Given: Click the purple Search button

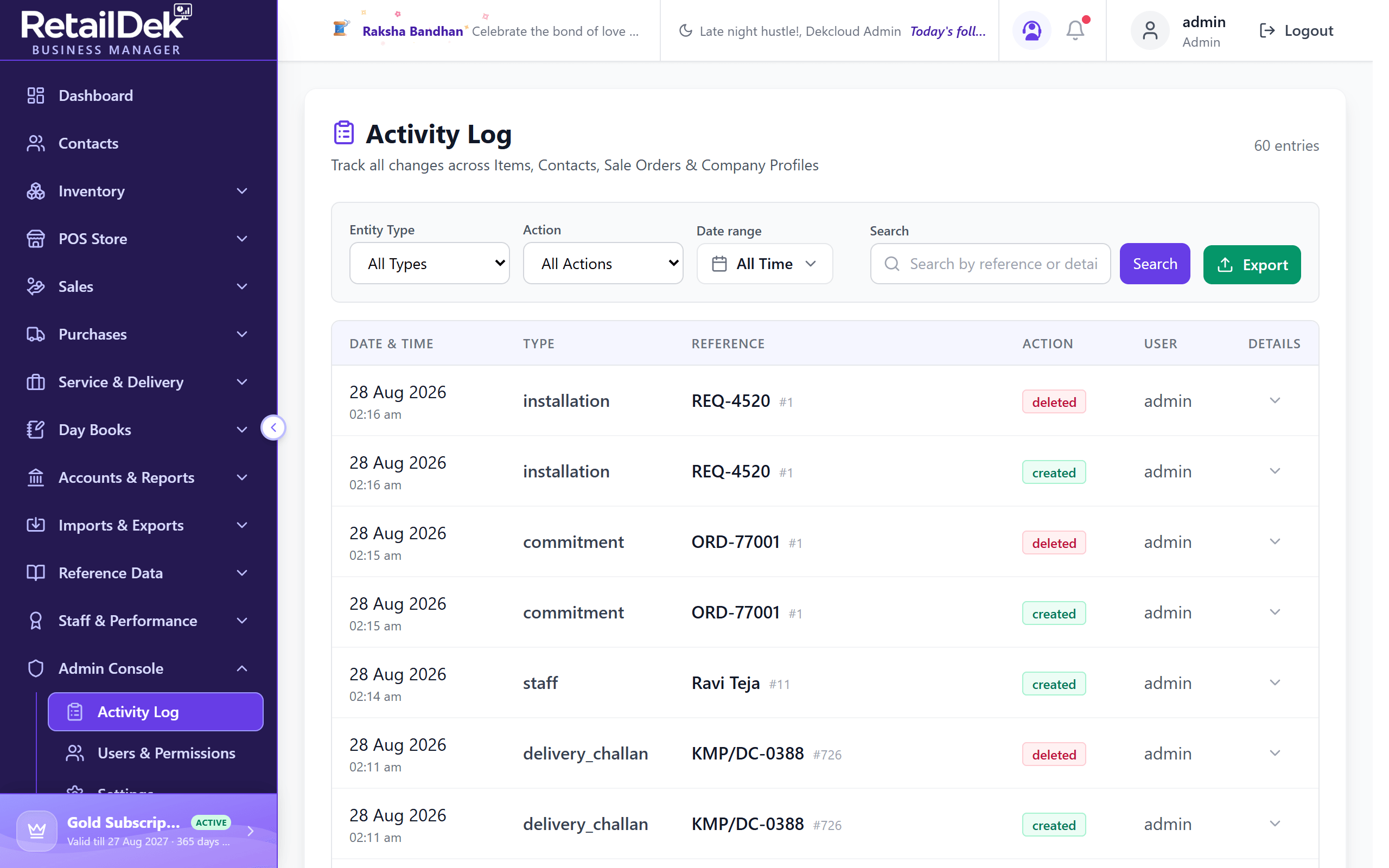Looking at the screenshot, I should tap(1154, 264).
